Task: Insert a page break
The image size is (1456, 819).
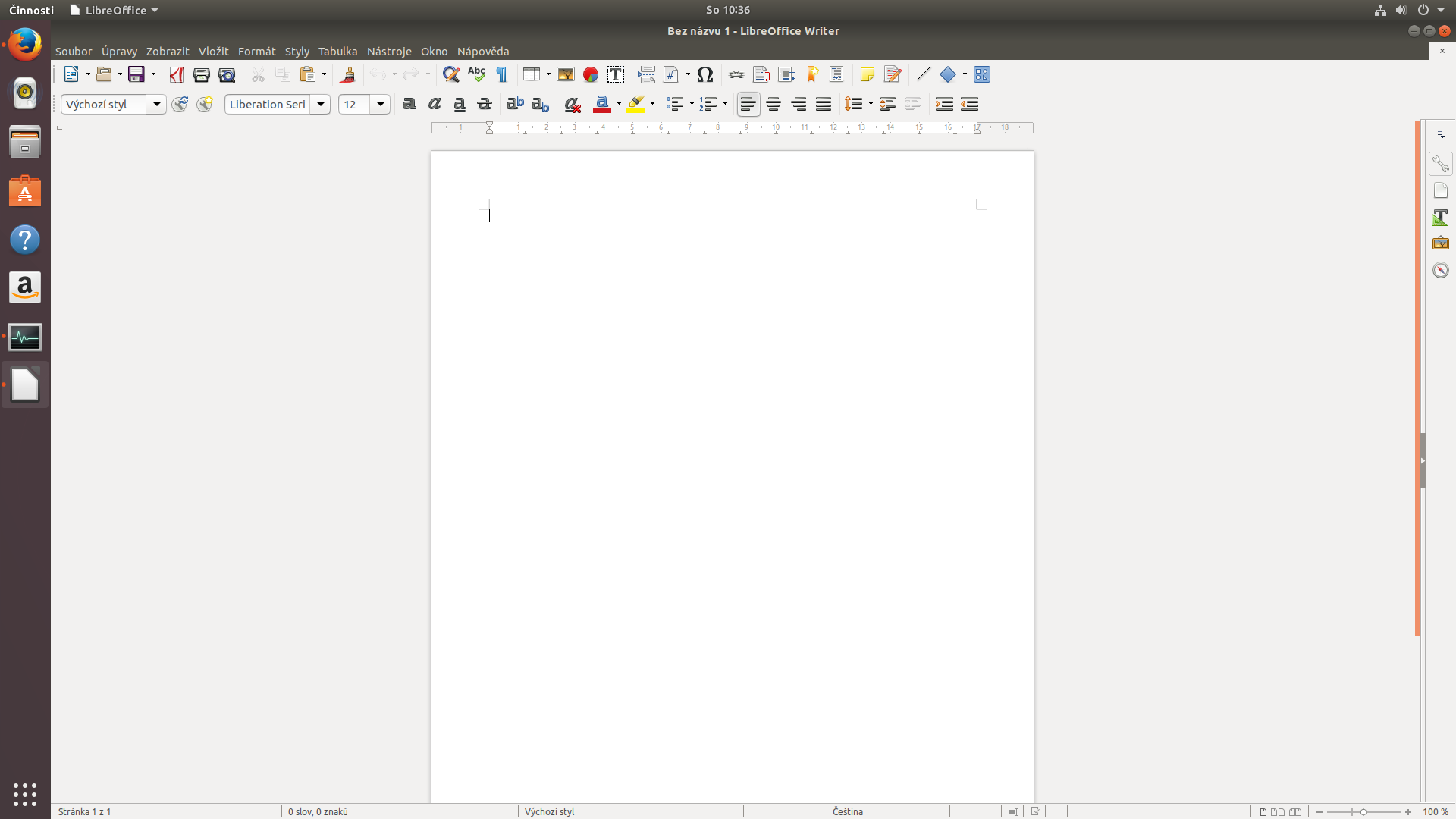Action: 646,74
